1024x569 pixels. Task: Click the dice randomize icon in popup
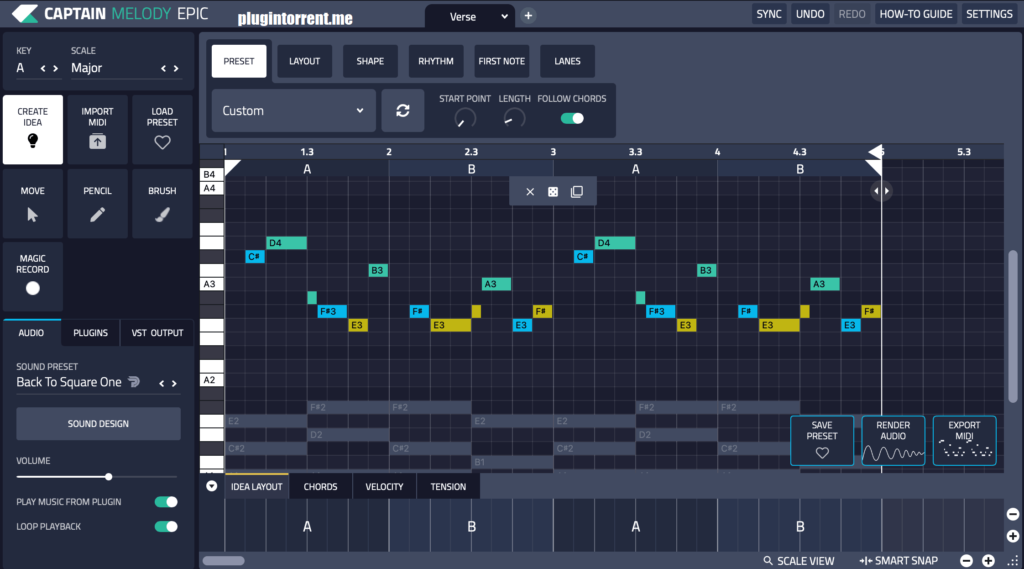pyautogui.click(x=553, y=191)
